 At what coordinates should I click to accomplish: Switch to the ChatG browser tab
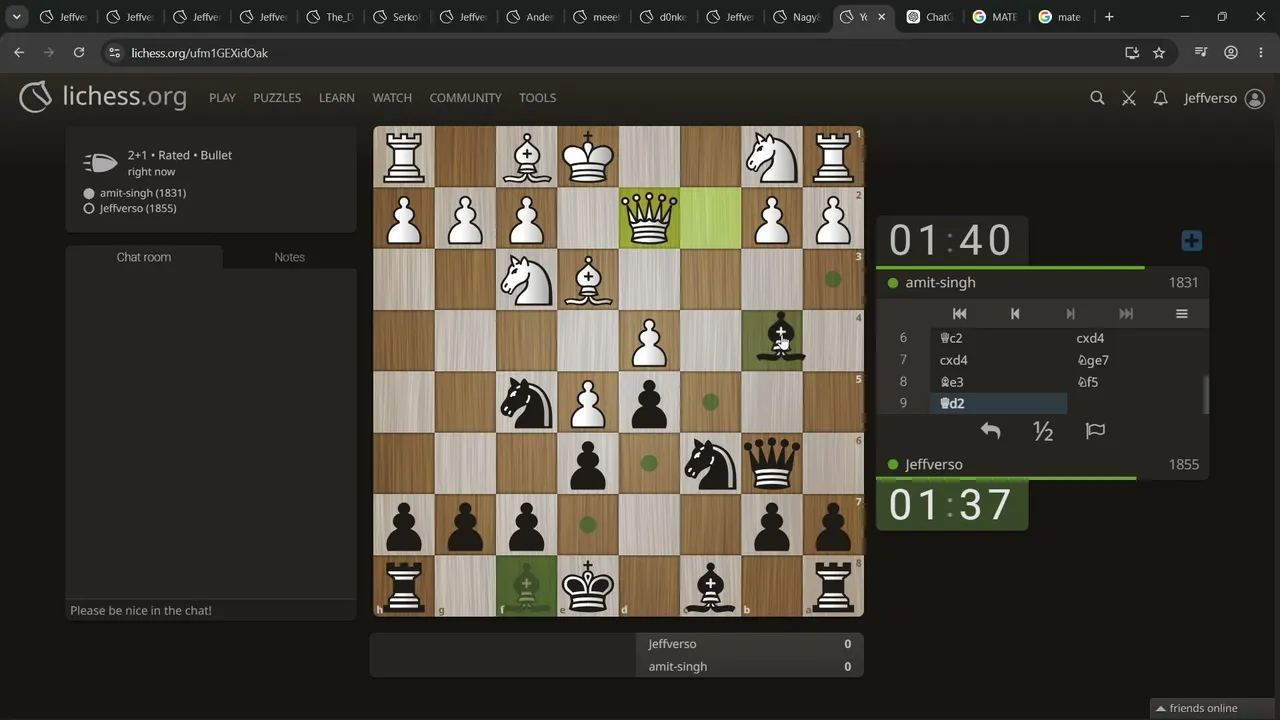pyautogui.click(x=930, y=17)
